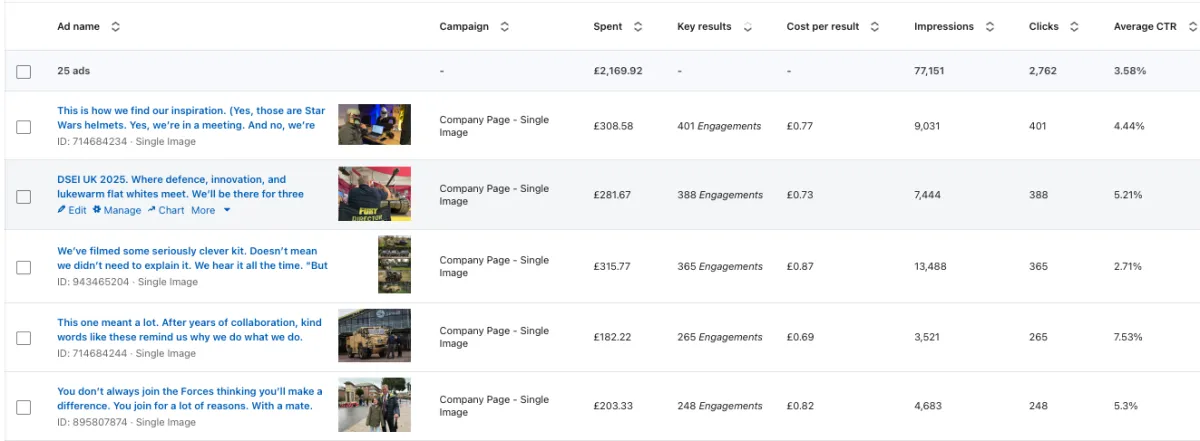Sort by Impressions column arrows

tap(990, 27)
